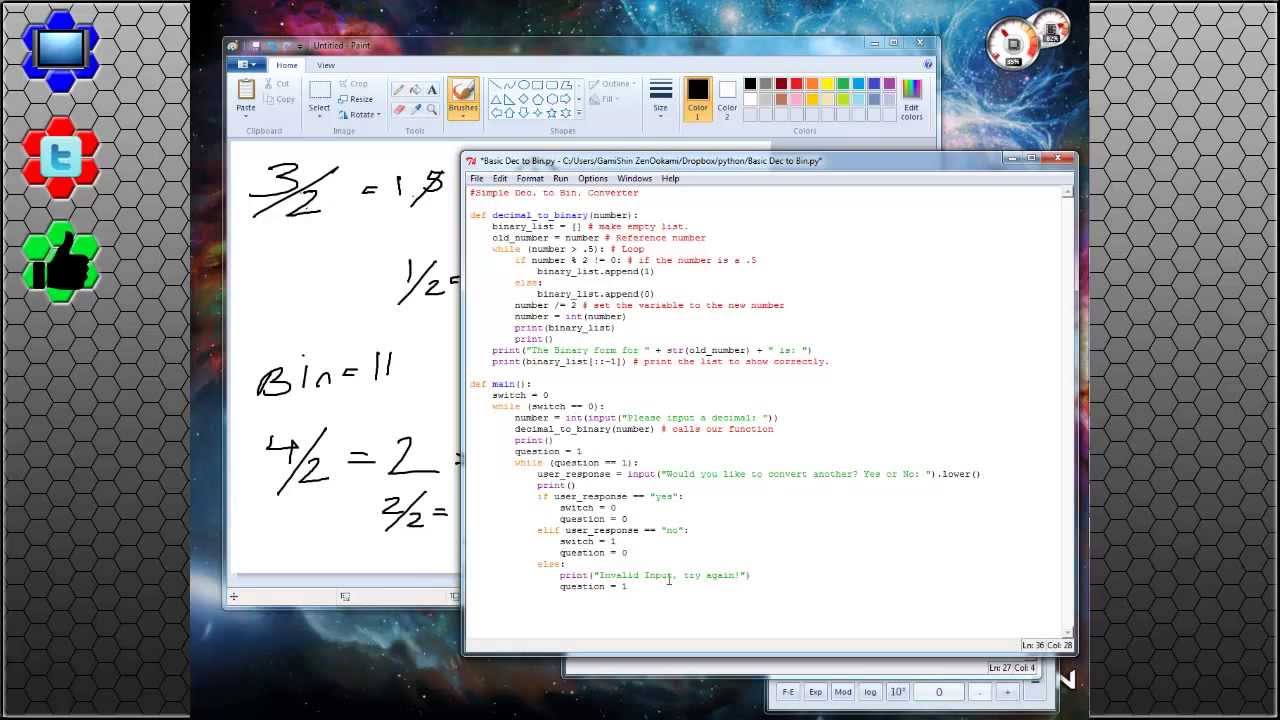1280x720 pixels.
Task: Click the Brushes tool icon
Action: coord(463,90)
